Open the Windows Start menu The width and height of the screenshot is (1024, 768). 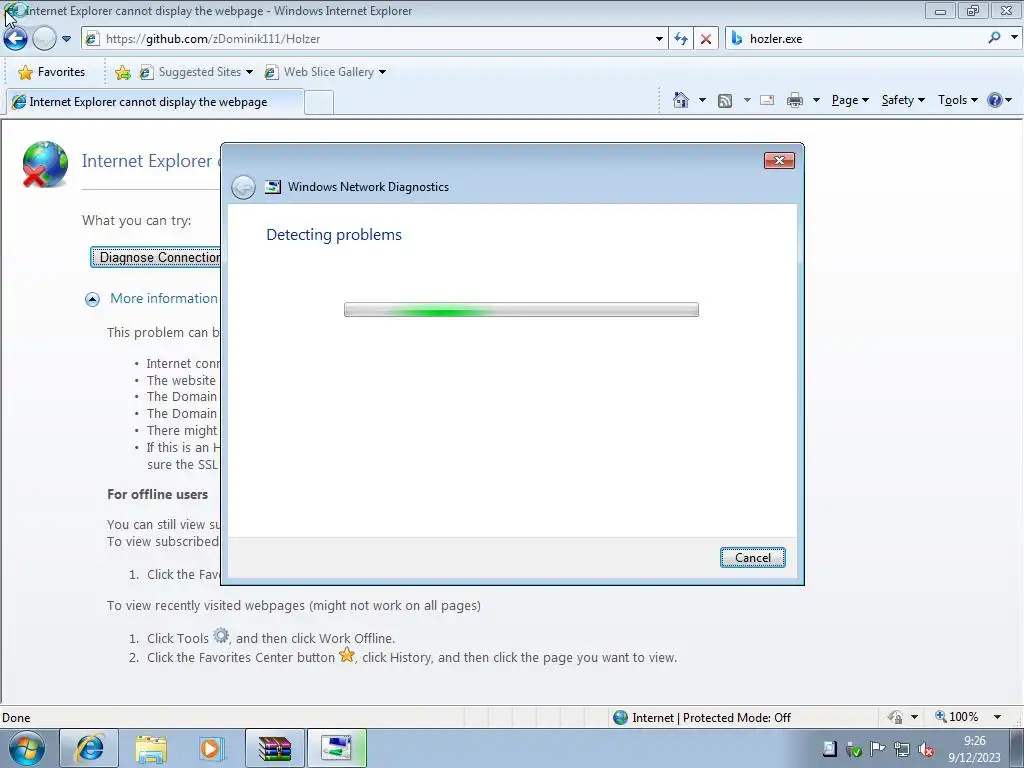(x=27, y=748)
